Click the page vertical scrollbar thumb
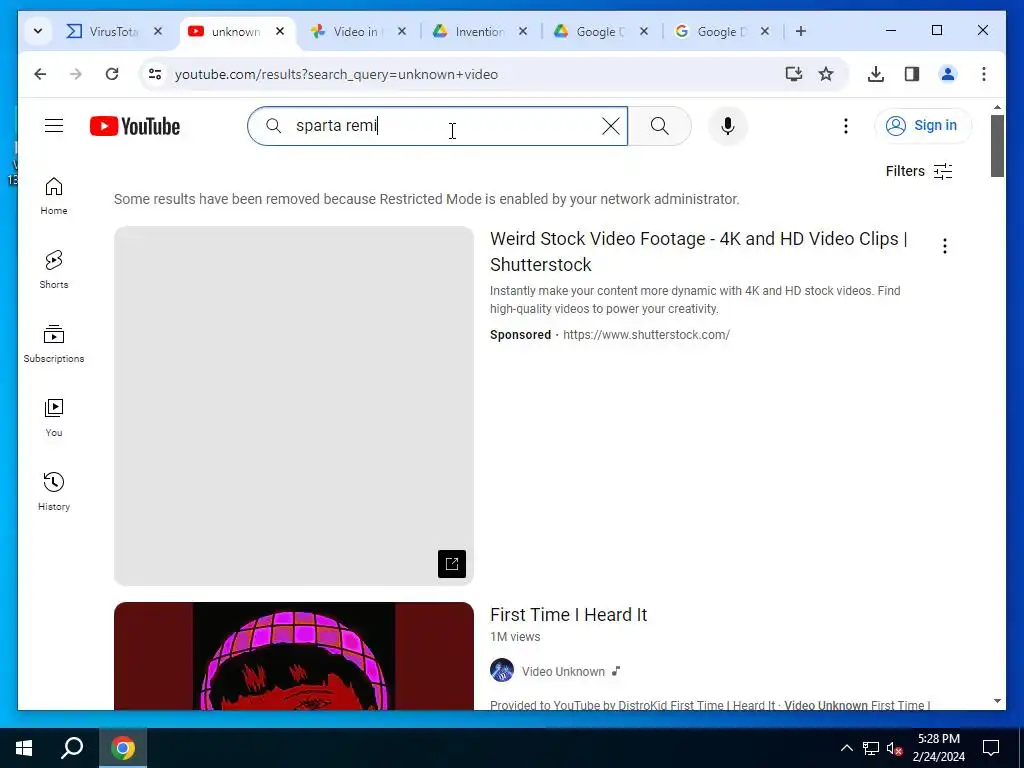This screenshot has width=1024, height=768. coord(997,146)
